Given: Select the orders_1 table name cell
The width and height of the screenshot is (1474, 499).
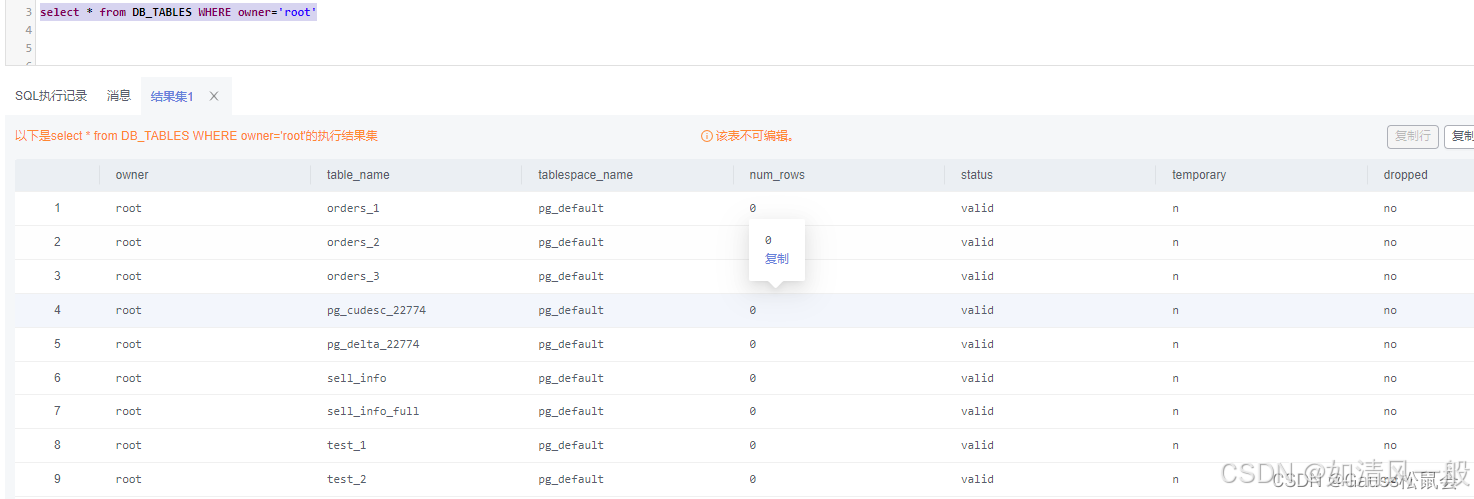Looking at the screenshot, I should point(353,209).
